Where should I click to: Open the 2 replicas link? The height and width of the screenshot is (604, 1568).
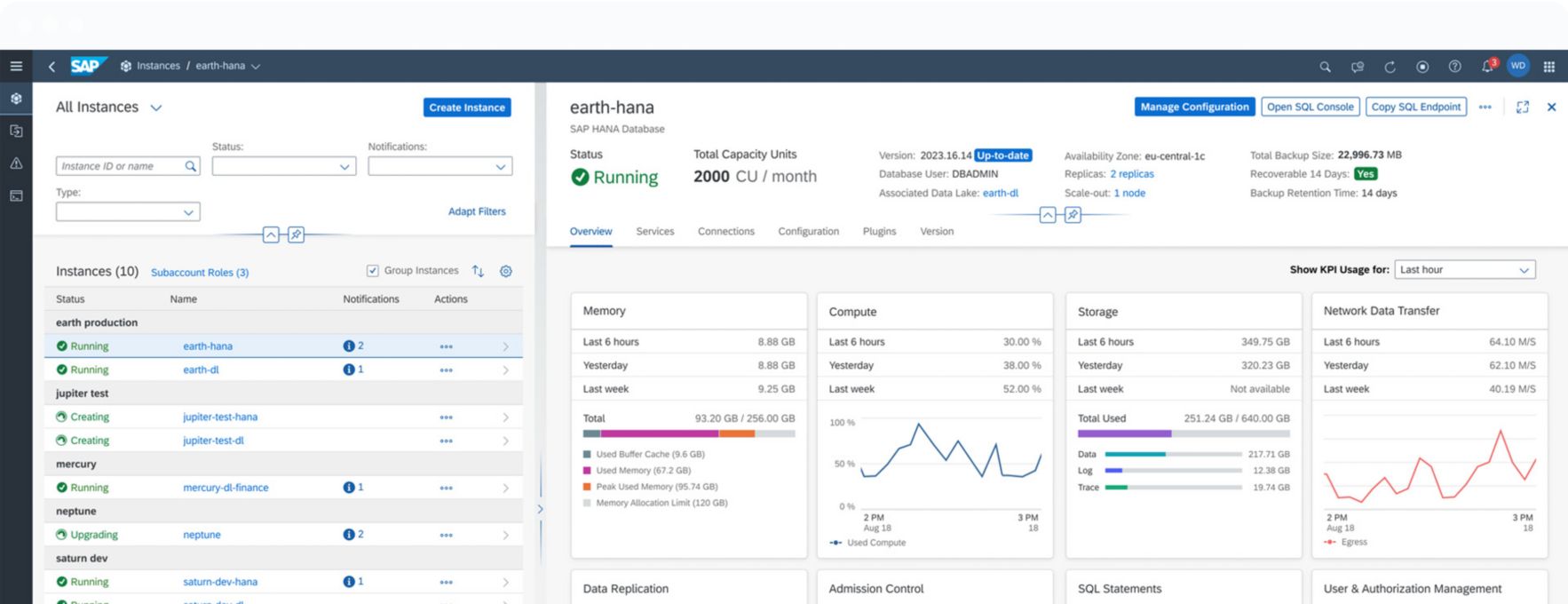point(1131,174)
